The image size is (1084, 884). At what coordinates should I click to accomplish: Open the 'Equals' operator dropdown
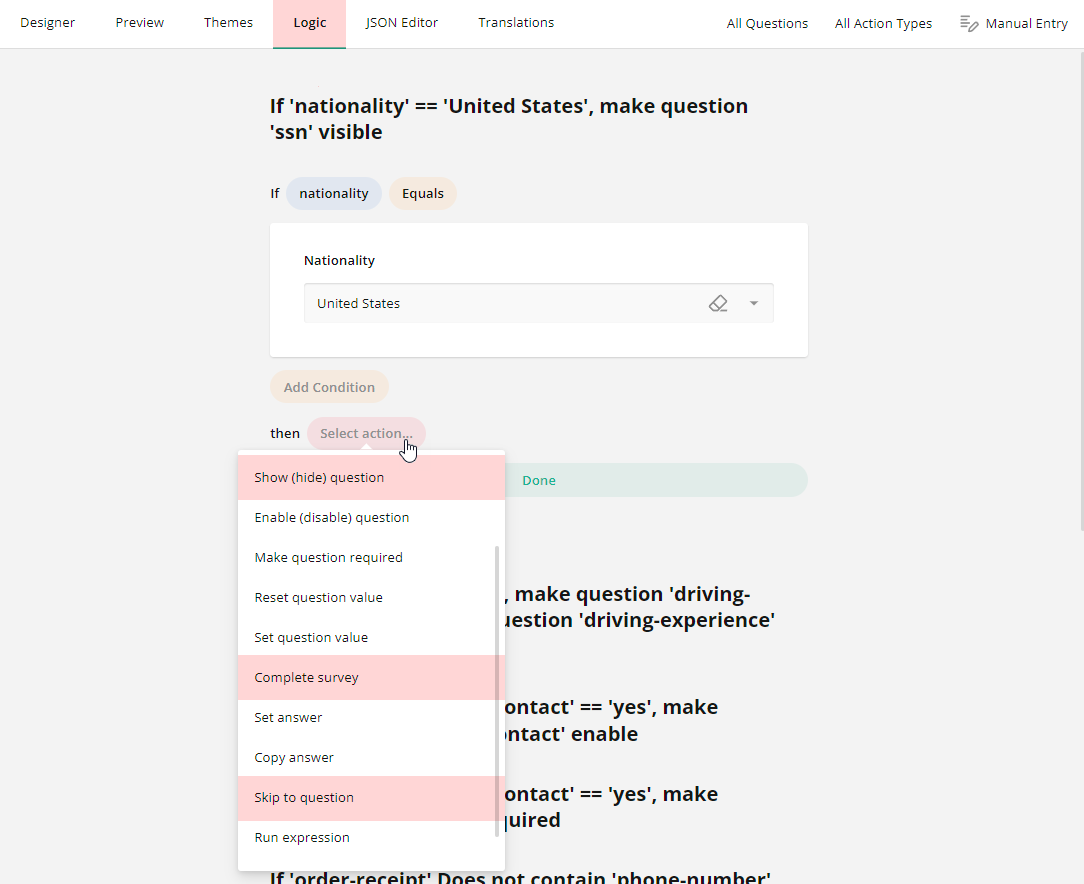point(422,193)
